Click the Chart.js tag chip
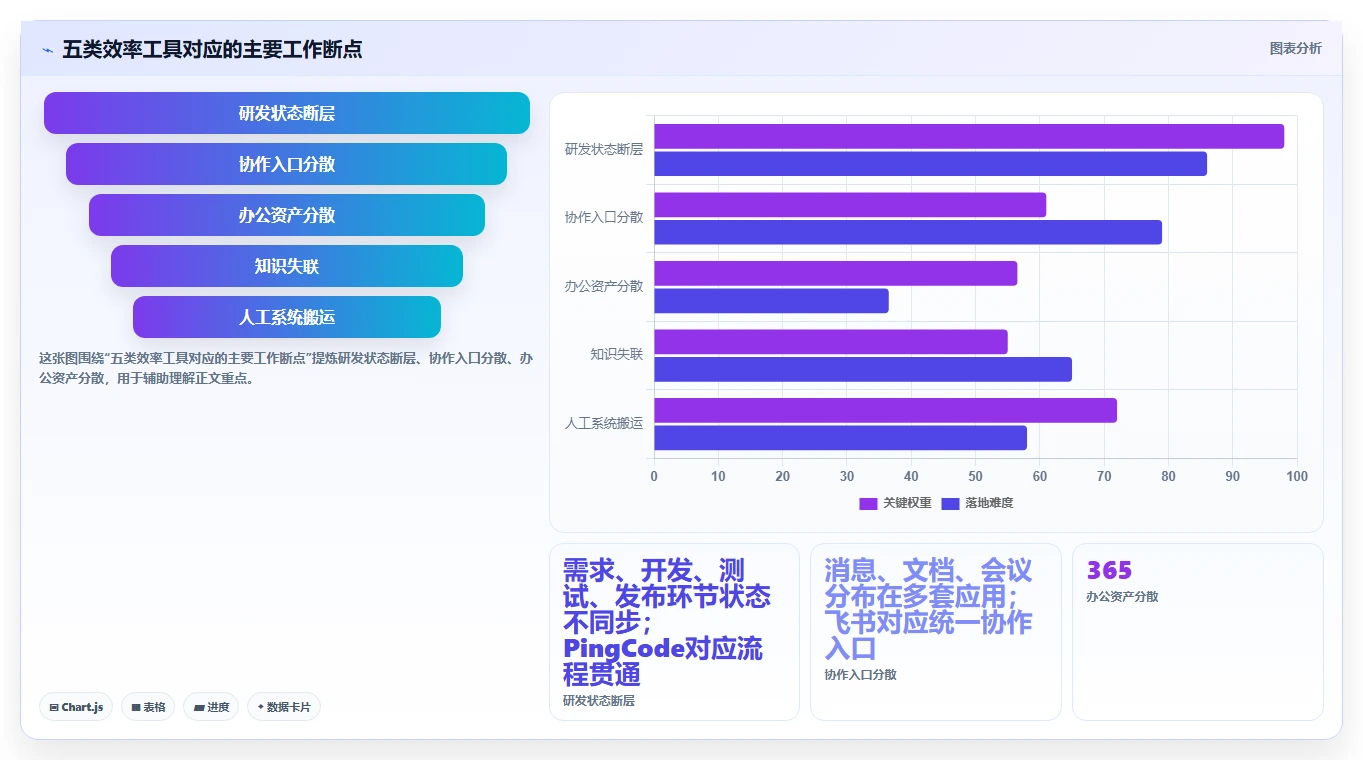Viewport: 1363px width, 760px height. [x=76, y=707]
